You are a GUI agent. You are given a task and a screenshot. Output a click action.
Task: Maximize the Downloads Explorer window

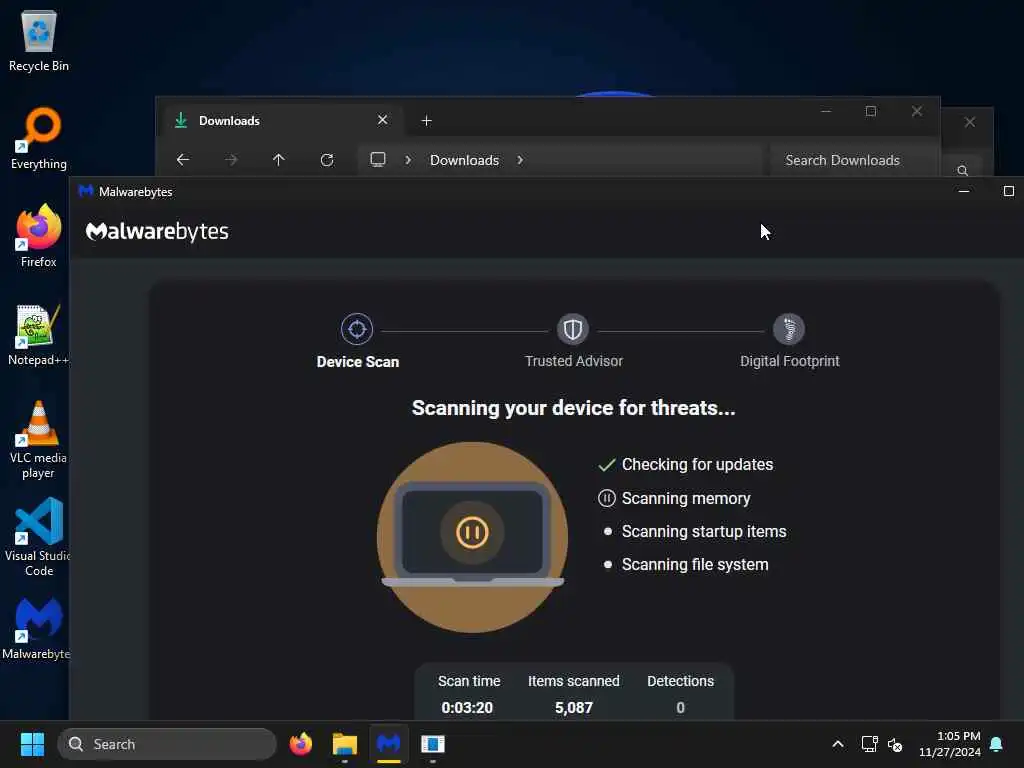coord(871,112)
